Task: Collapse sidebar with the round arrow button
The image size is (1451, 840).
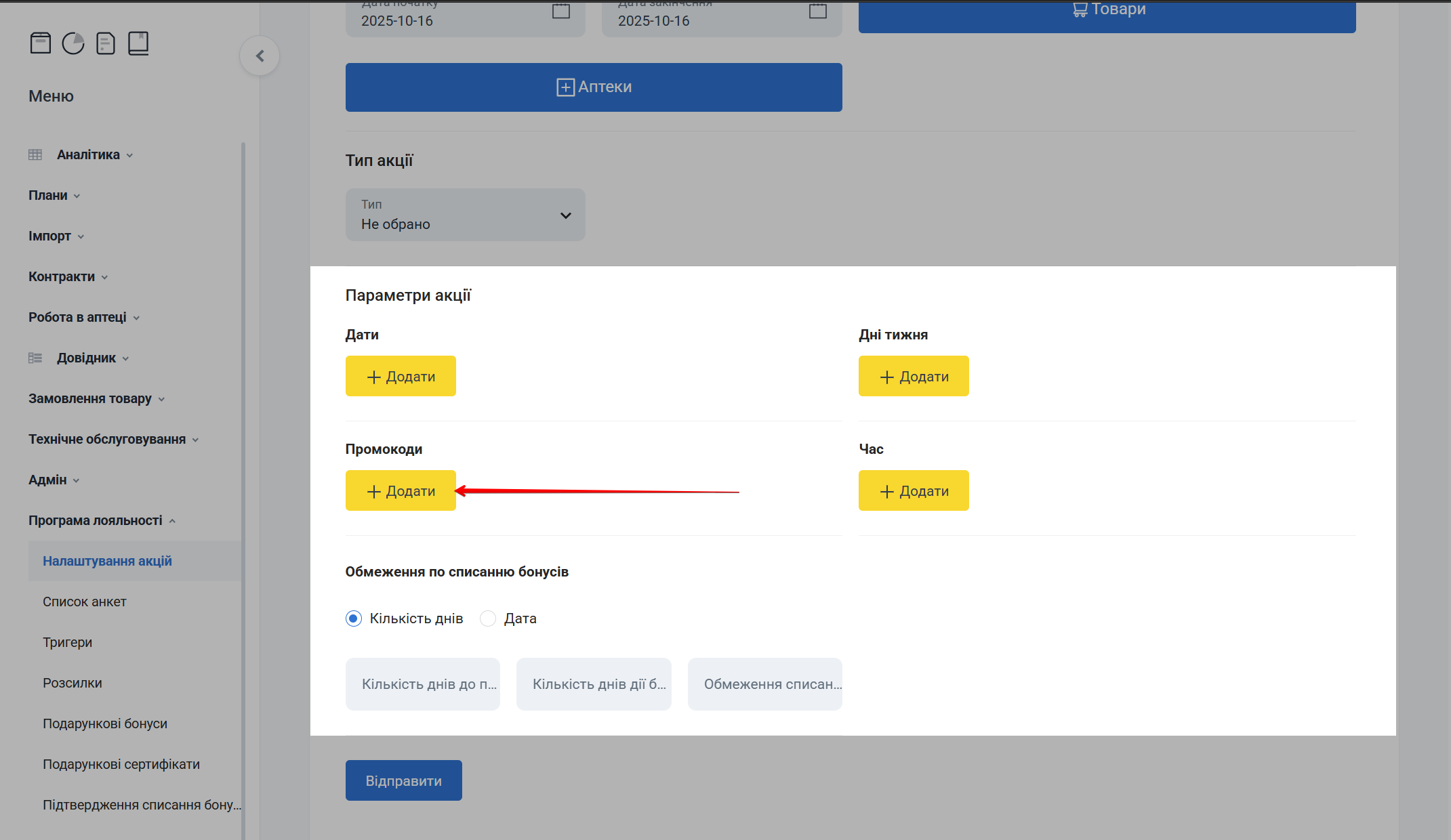Action: click(x=260, y=56)
